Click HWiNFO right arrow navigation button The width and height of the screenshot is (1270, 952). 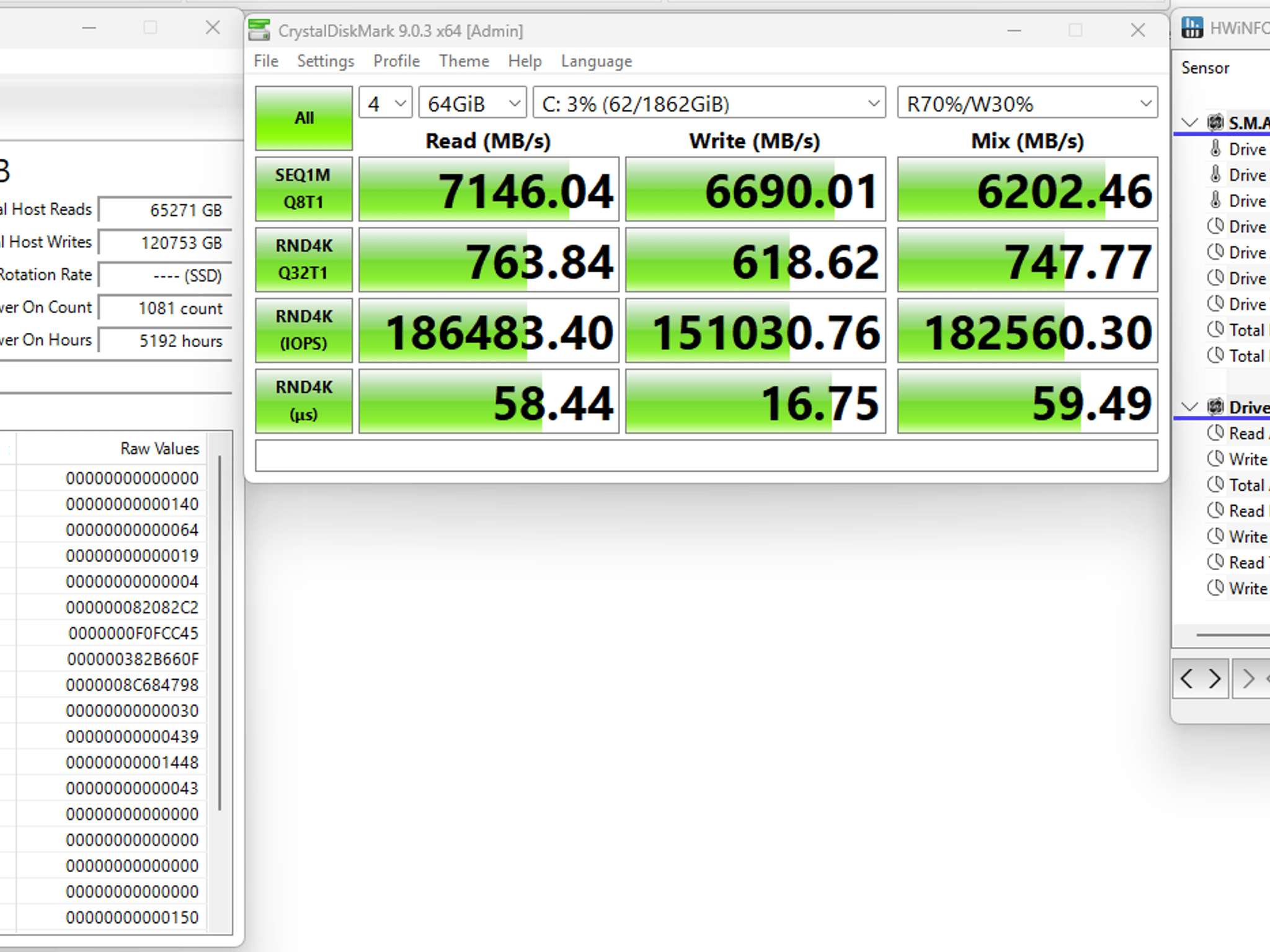[1214, 679]
